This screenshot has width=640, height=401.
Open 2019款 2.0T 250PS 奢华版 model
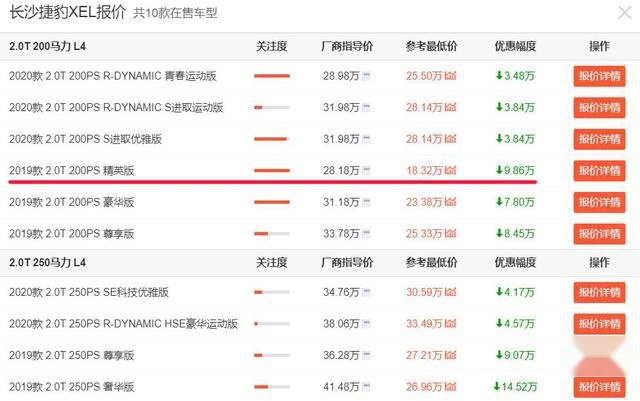point(71,387)
